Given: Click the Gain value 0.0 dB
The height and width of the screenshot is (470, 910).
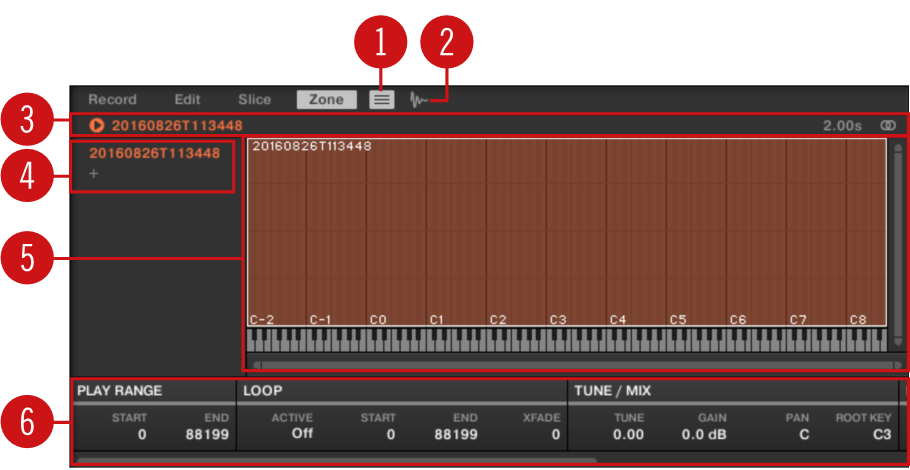Looking at the screenshot, I should point(706,435).
